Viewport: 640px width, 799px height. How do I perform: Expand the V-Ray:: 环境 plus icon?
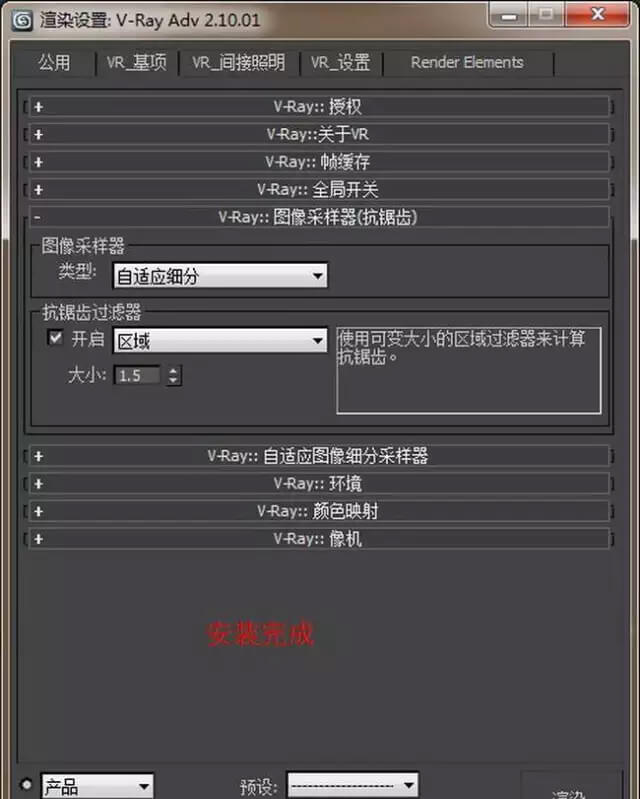(38, 484)
